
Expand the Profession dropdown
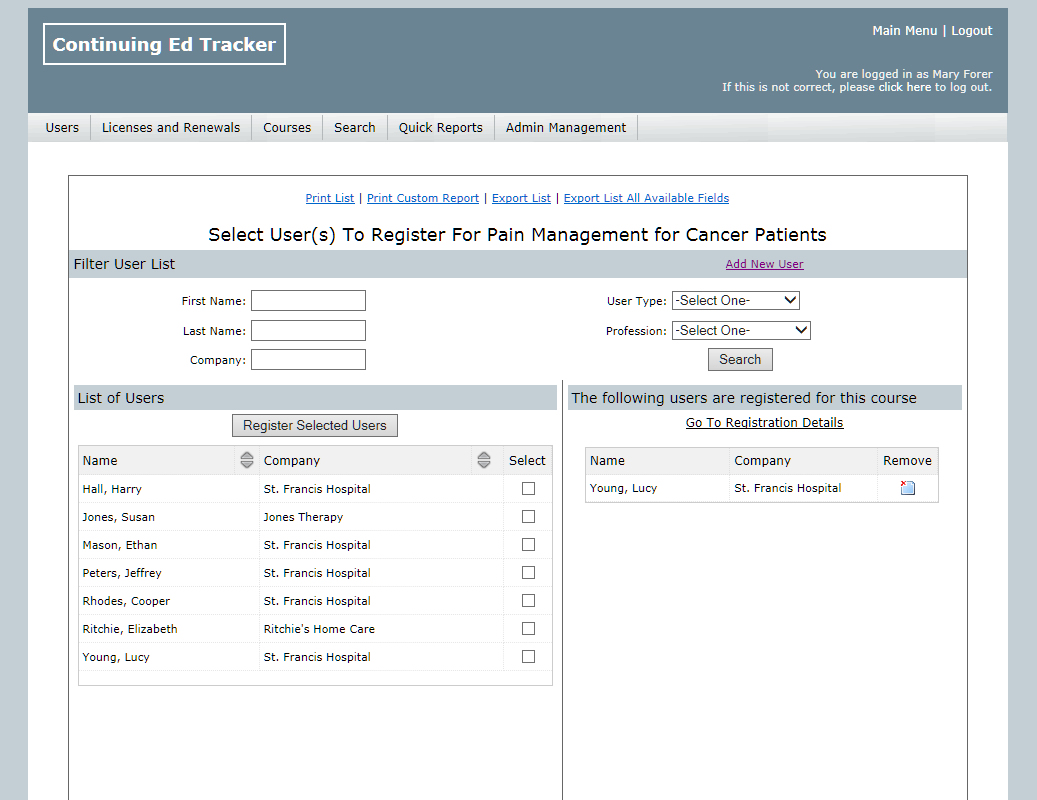[x=740, y=330]
